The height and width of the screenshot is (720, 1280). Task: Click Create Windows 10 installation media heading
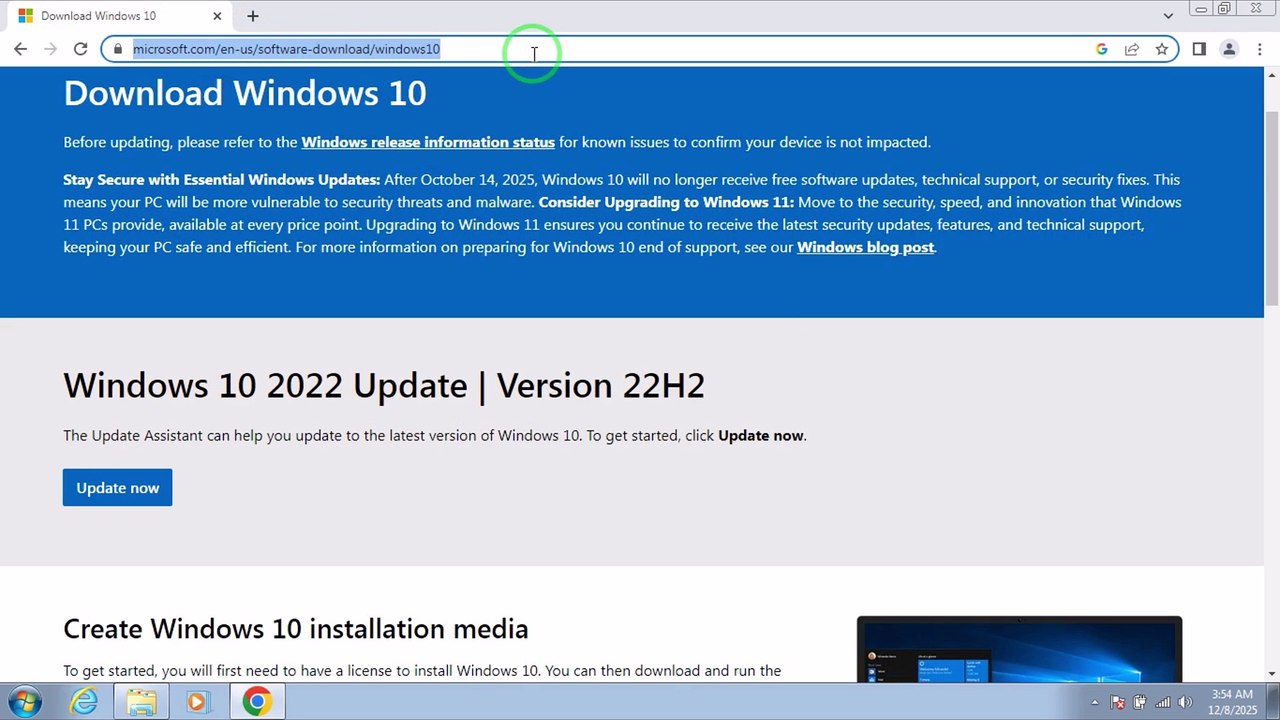pos(296,629)
